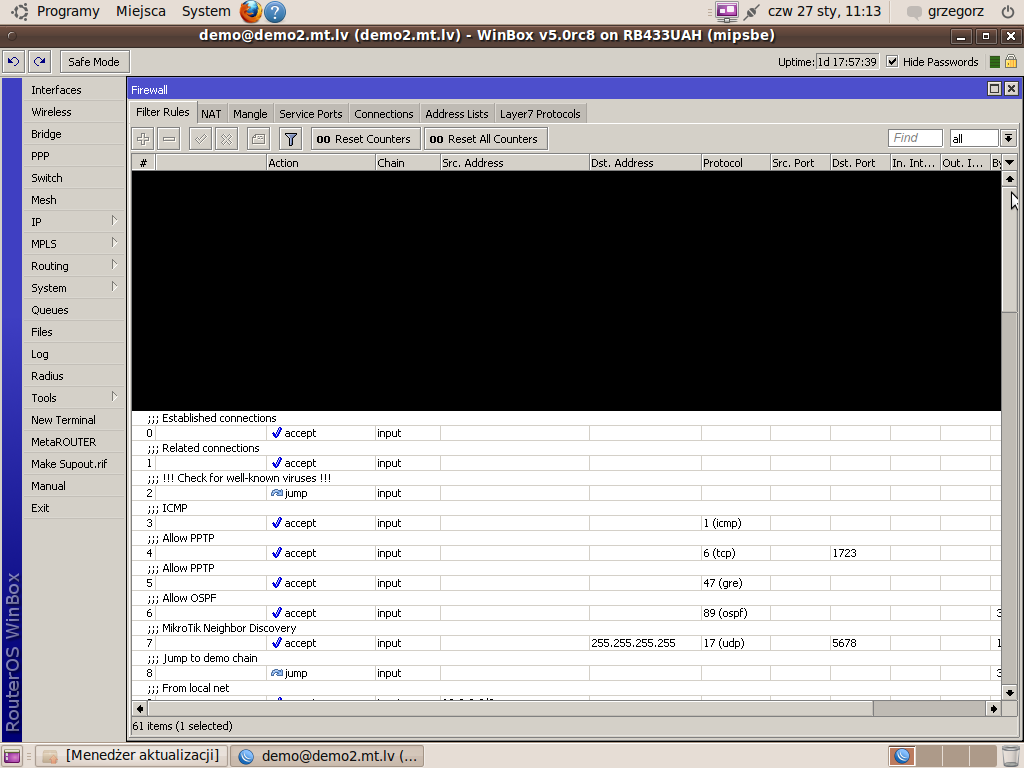This screenshot has height=768, width=1024.
Task: Click the Filter funnel icon
Action: click(x=291, y=139)
